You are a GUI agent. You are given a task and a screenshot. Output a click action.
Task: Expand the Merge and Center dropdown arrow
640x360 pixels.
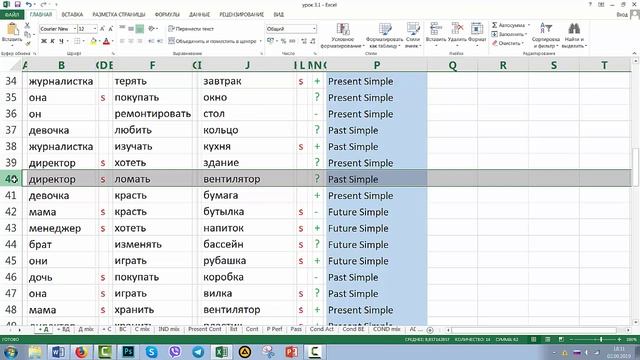[260, 41]
